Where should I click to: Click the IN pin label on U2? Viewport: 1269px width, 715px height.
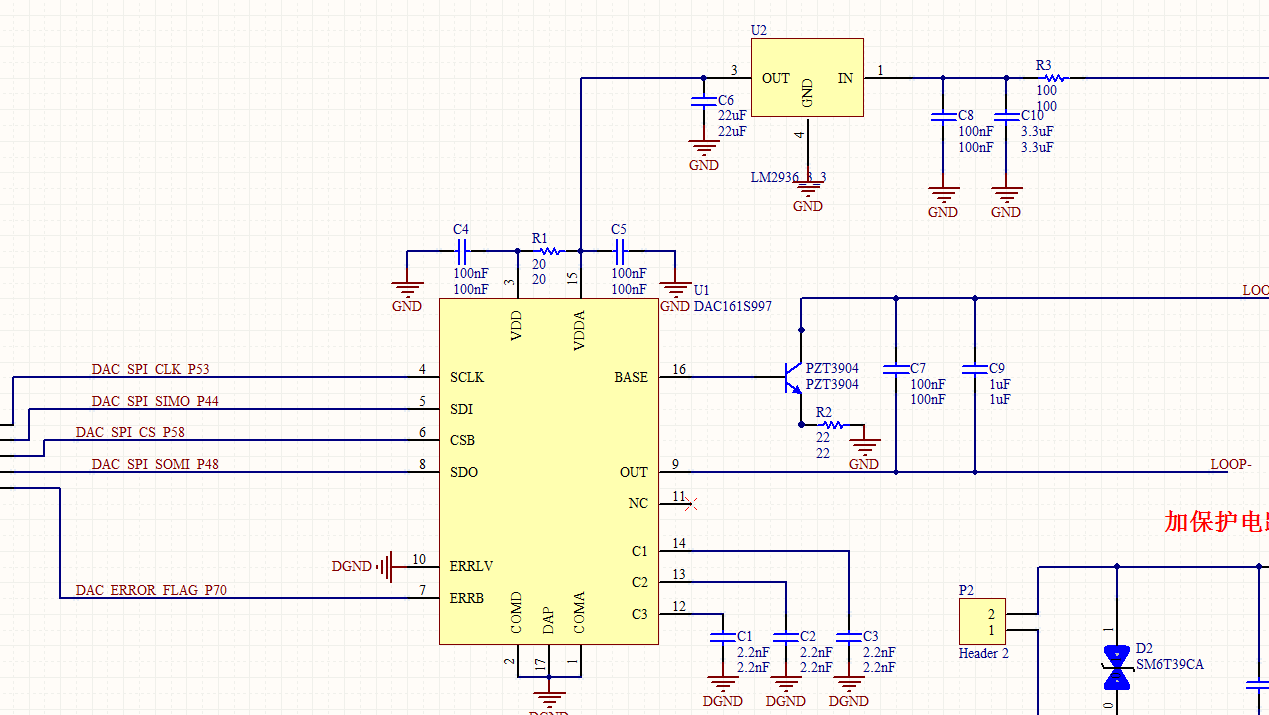pyautogui.click(x=845, y=77)
